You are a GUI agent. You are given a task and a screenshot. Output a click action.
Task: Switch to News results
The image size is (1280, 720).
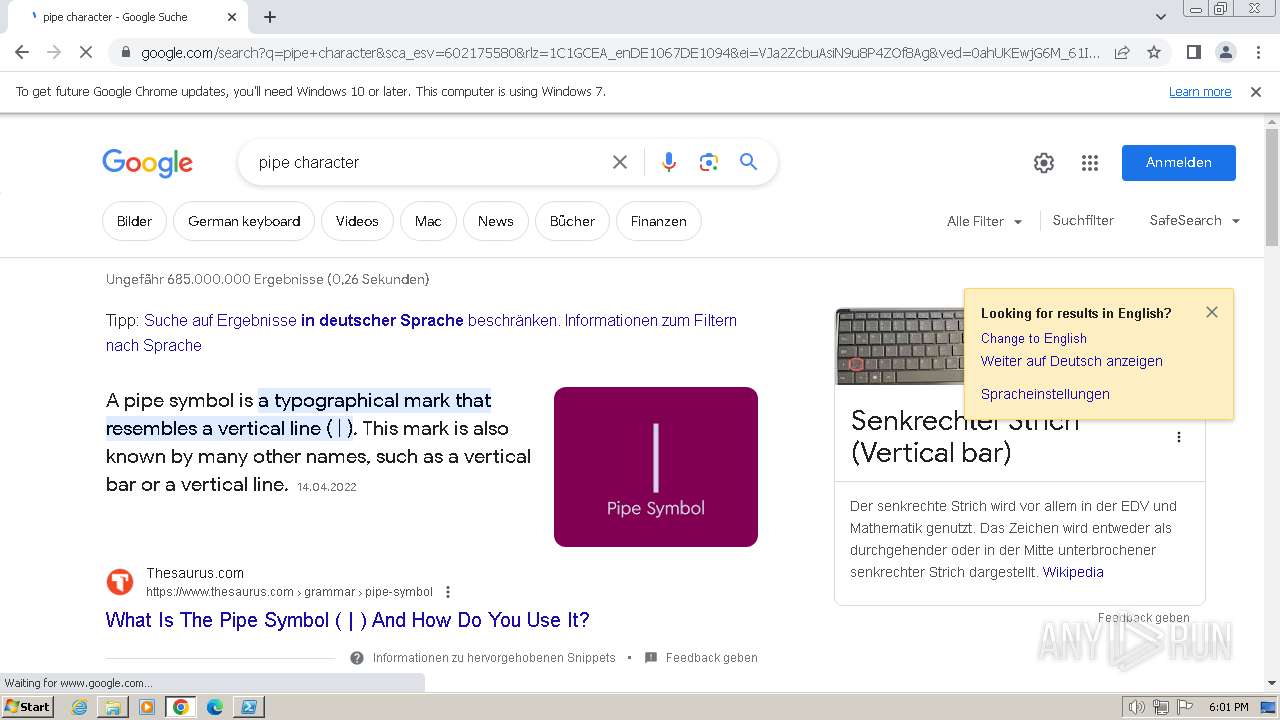pos(495,221)
